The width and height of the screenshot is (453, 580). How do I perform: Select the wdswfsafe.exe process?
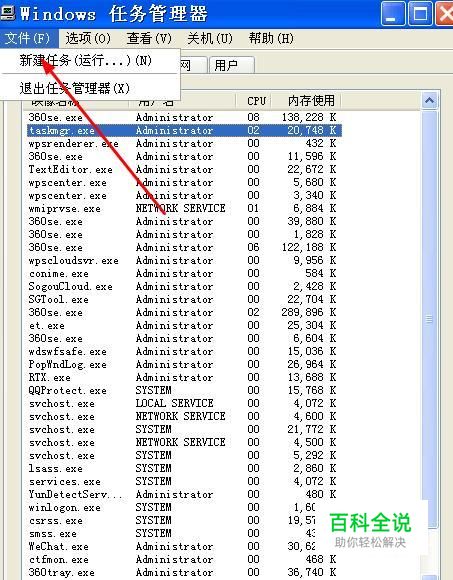(x=67, y=351)
